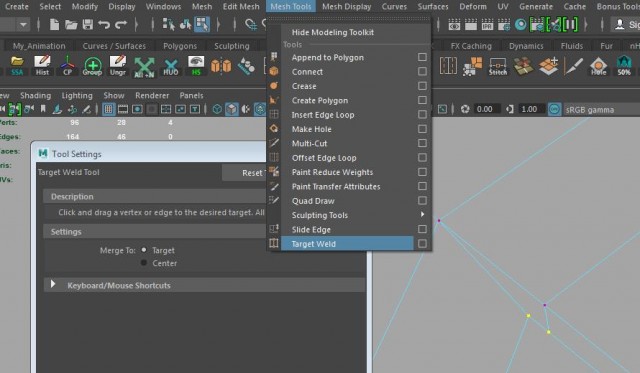
Task: Choose Slide Edge from the menu
Action: click(x=311, y=229)
